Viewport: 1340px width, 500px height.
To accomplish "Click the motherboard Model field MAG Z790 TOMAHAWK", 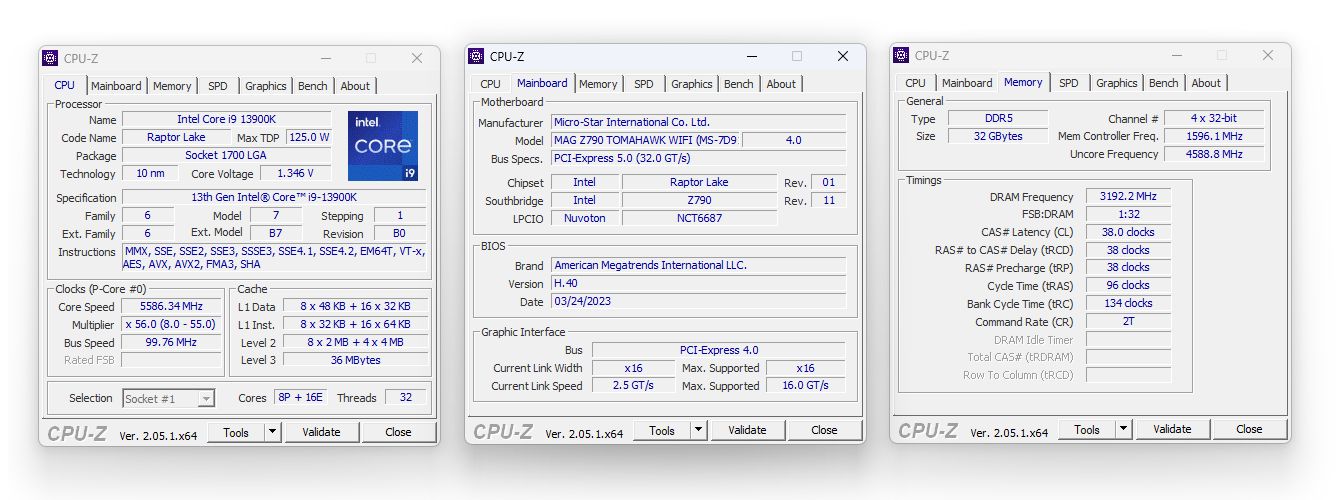I will pos(645,141).
